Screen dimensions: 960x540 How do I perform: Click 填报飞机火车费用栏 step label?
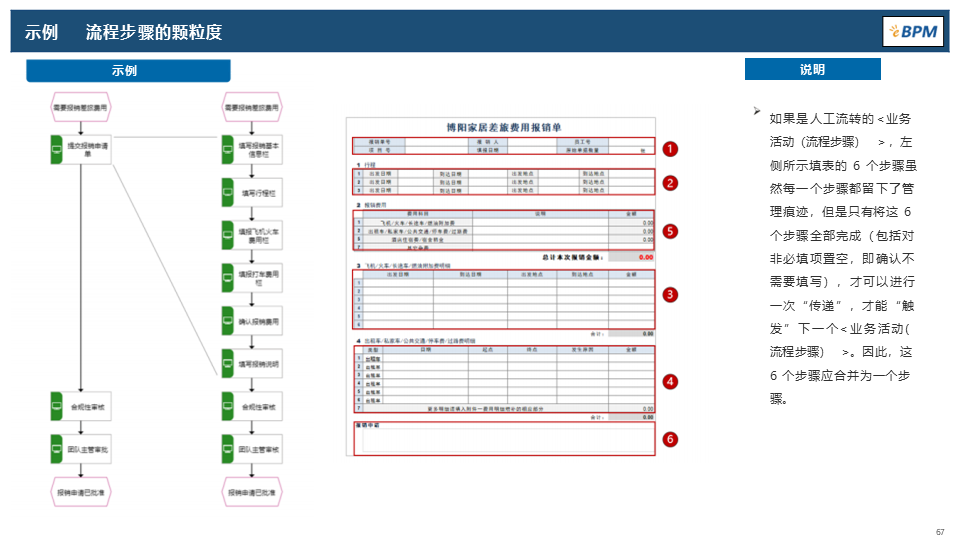click(258, 236)
